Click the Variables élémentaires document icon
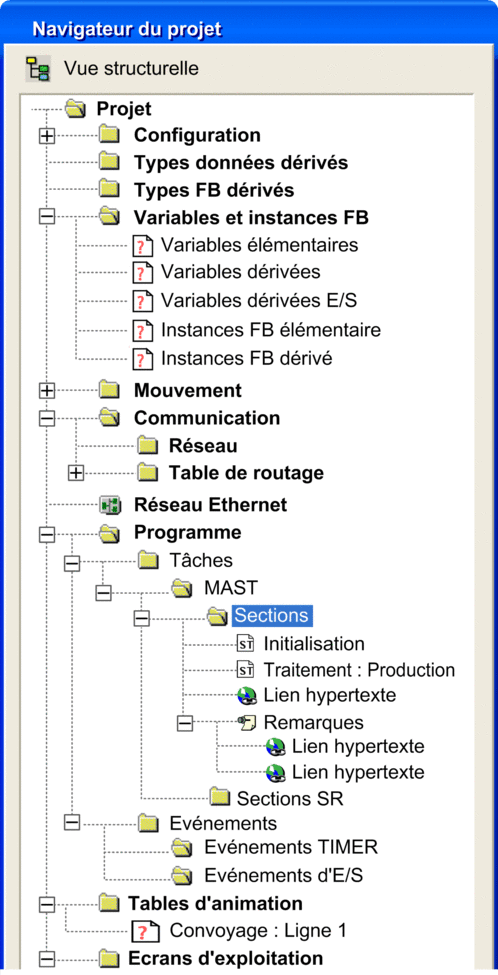498x975 pixels. point(142,246)
